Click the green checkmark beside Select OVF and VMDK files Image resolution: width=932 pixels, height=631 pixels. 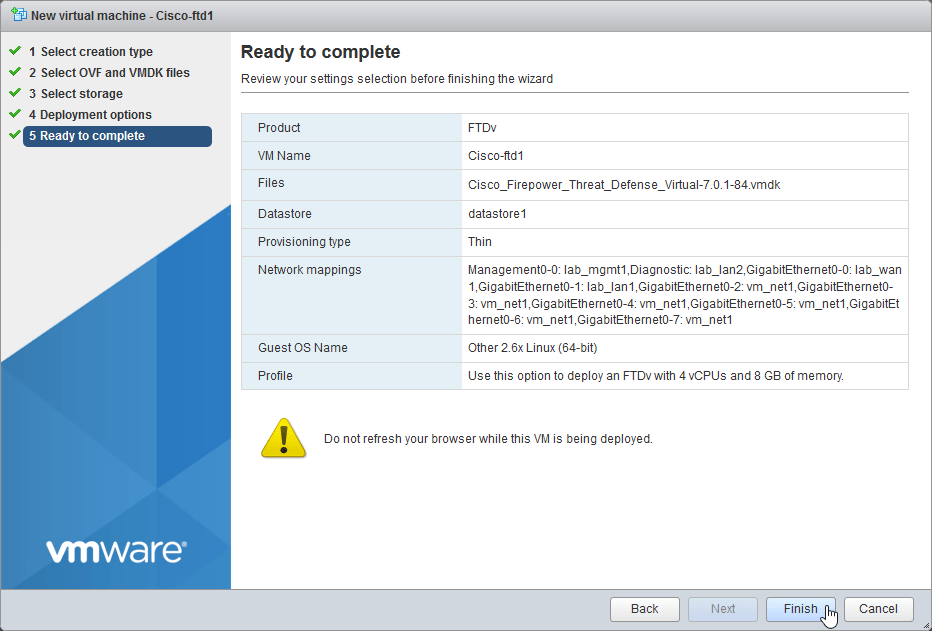[15, 71]
